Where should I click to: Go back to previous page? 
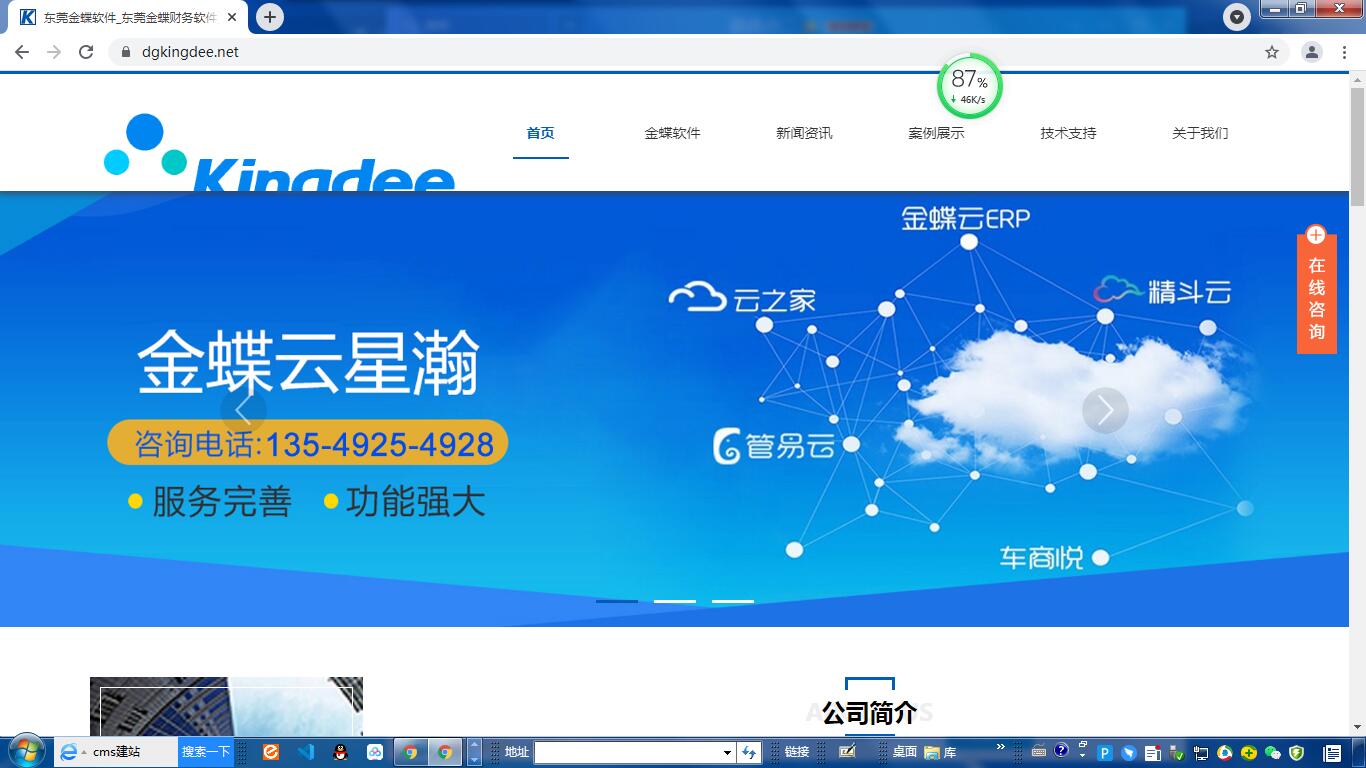pos(22,52)
